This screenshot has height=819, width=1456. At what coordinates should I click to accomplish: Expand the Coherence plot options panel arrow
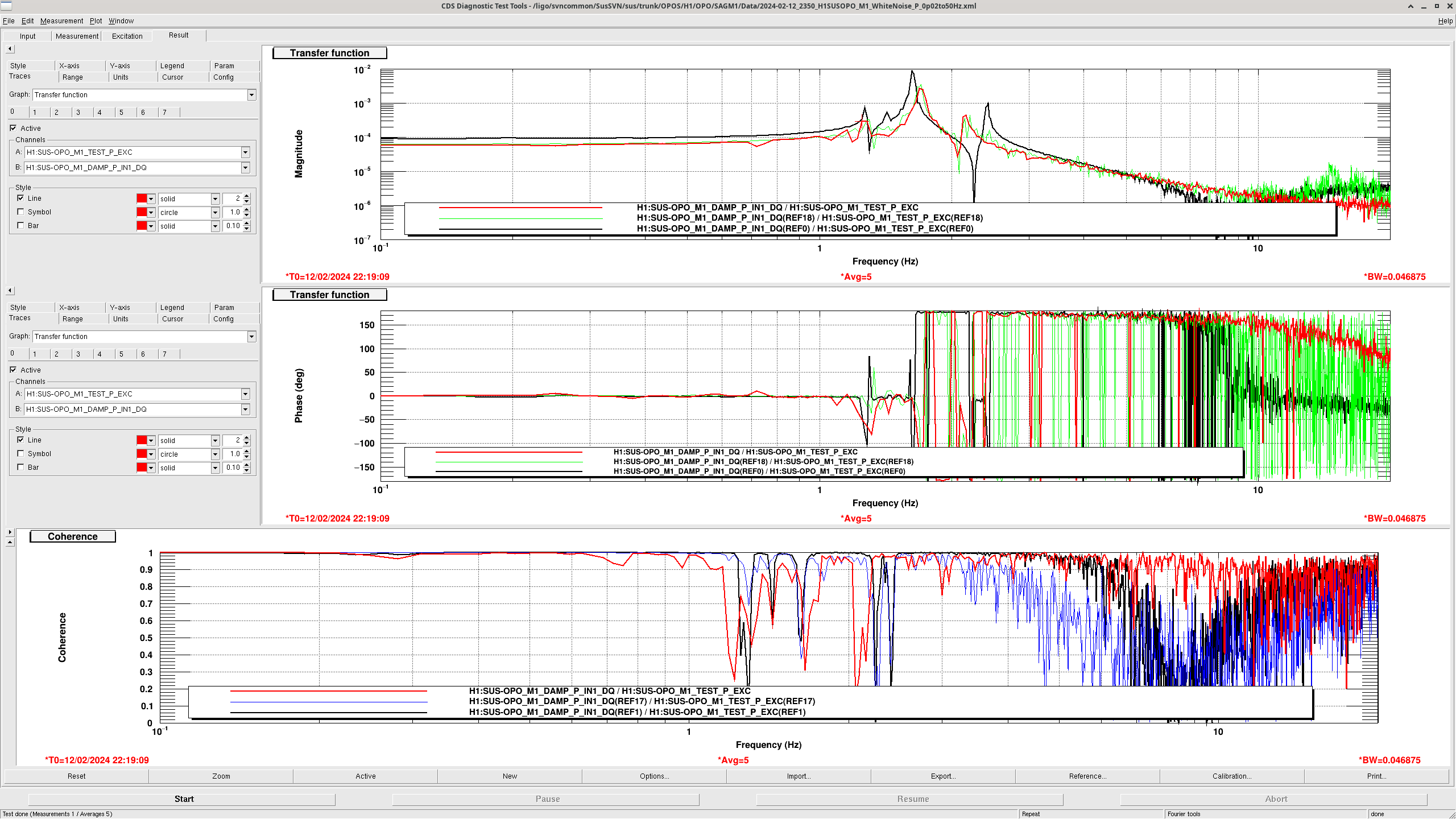click(10, 532)
